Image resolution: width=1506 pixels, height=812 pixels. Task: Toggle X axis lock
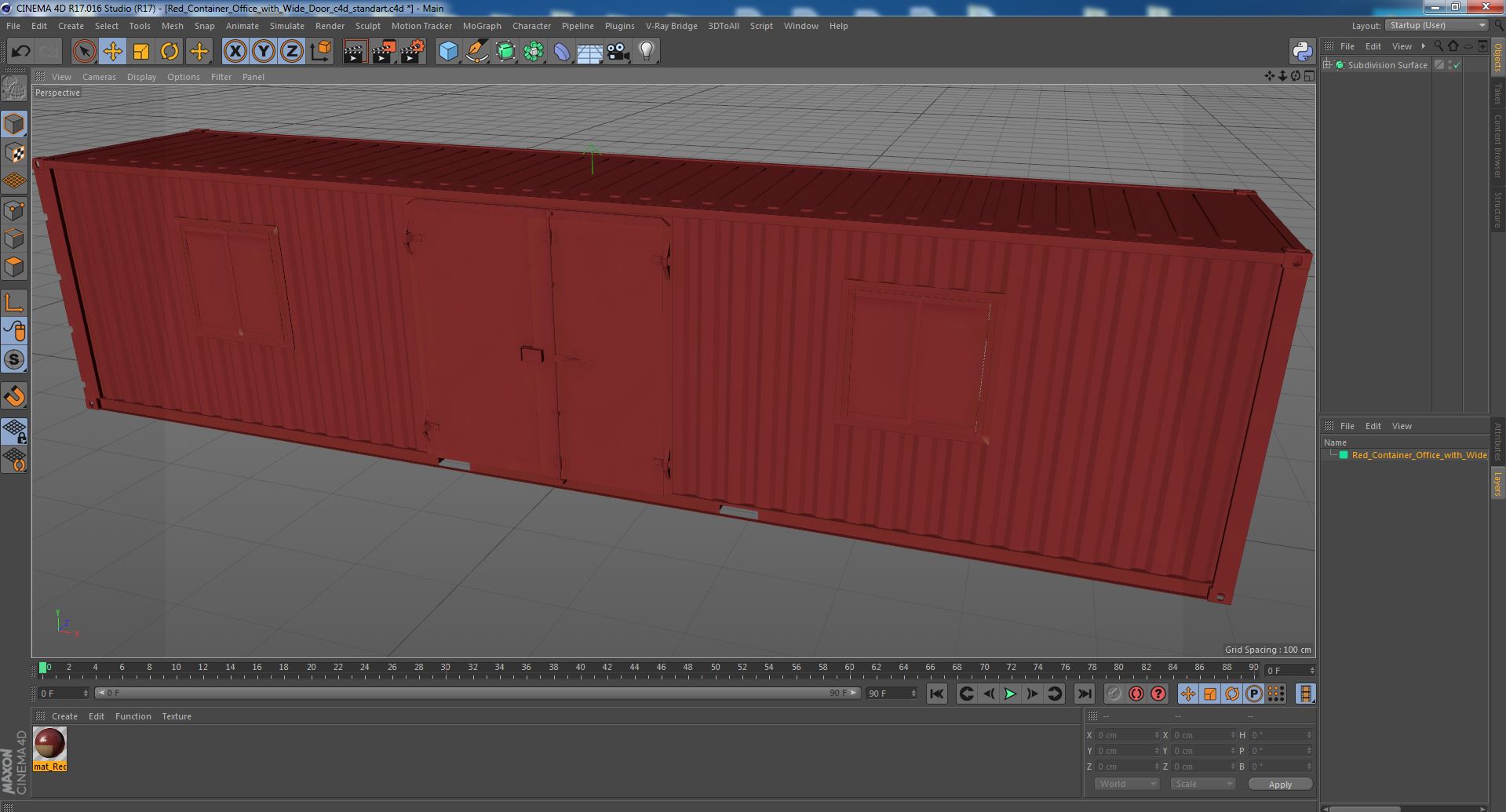click(235, 52)
